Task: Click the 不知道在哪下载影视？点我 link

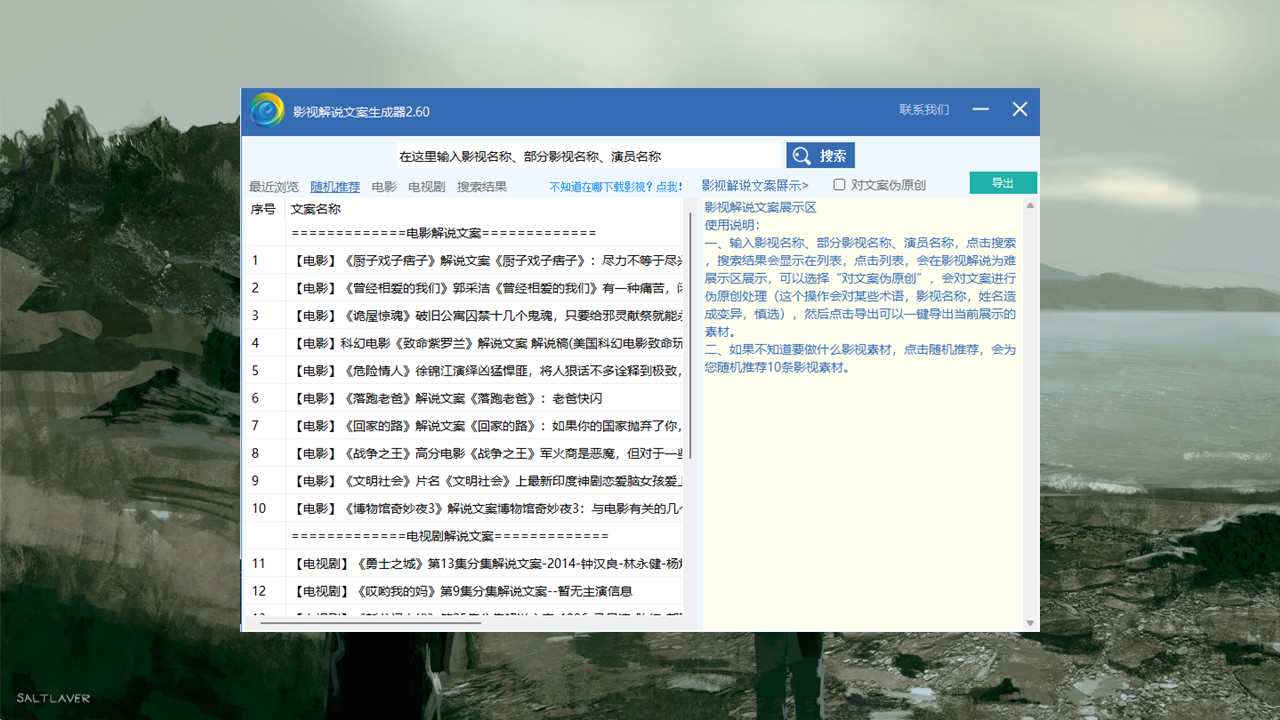Action: click(x=615, y=187)
